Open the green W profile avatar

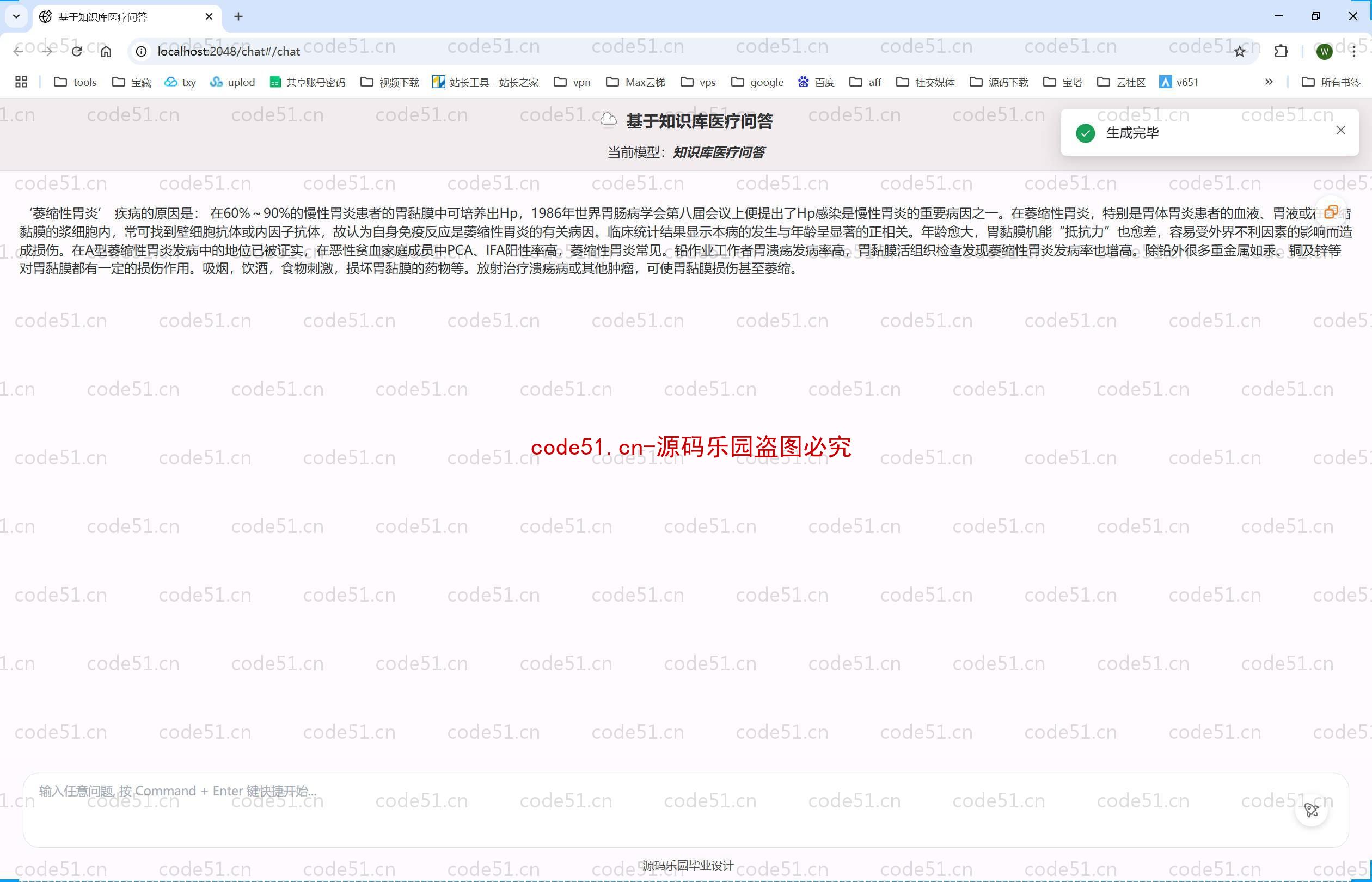pyautogui.click(x=1324, y=52)
